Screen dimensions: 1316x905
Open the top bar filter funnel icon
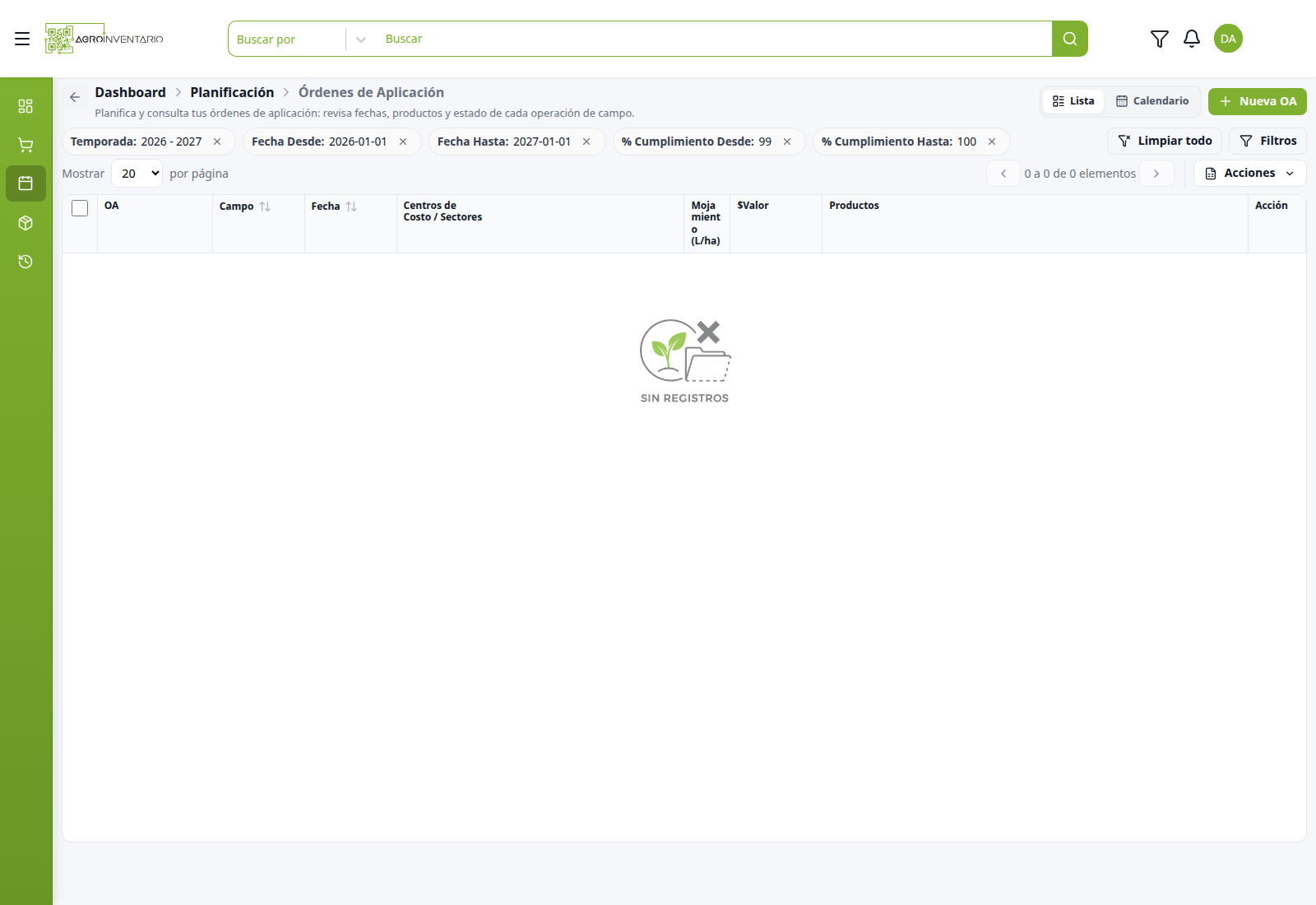click(1159, 39)
